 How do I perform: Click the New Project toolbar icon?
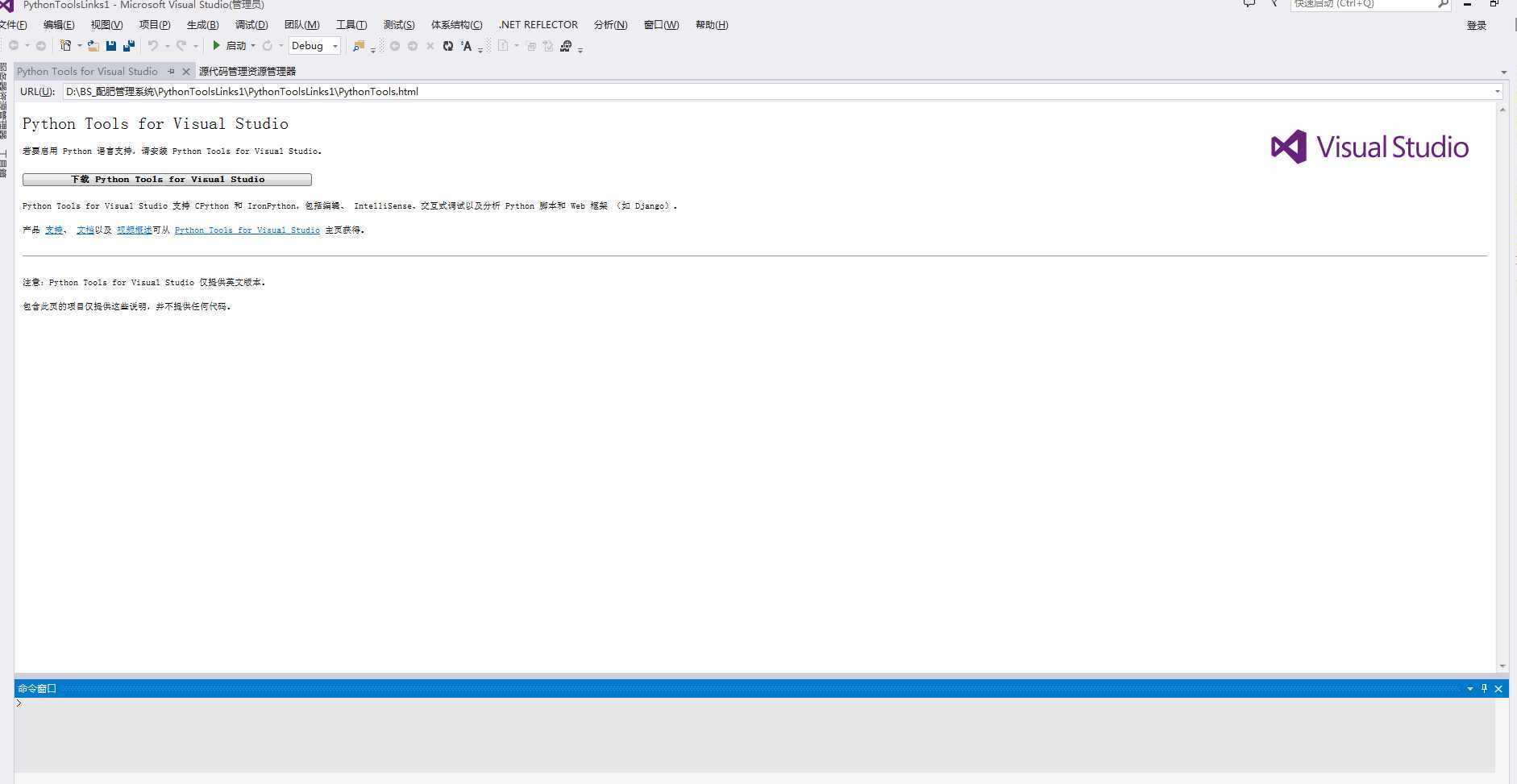[66, 46]
